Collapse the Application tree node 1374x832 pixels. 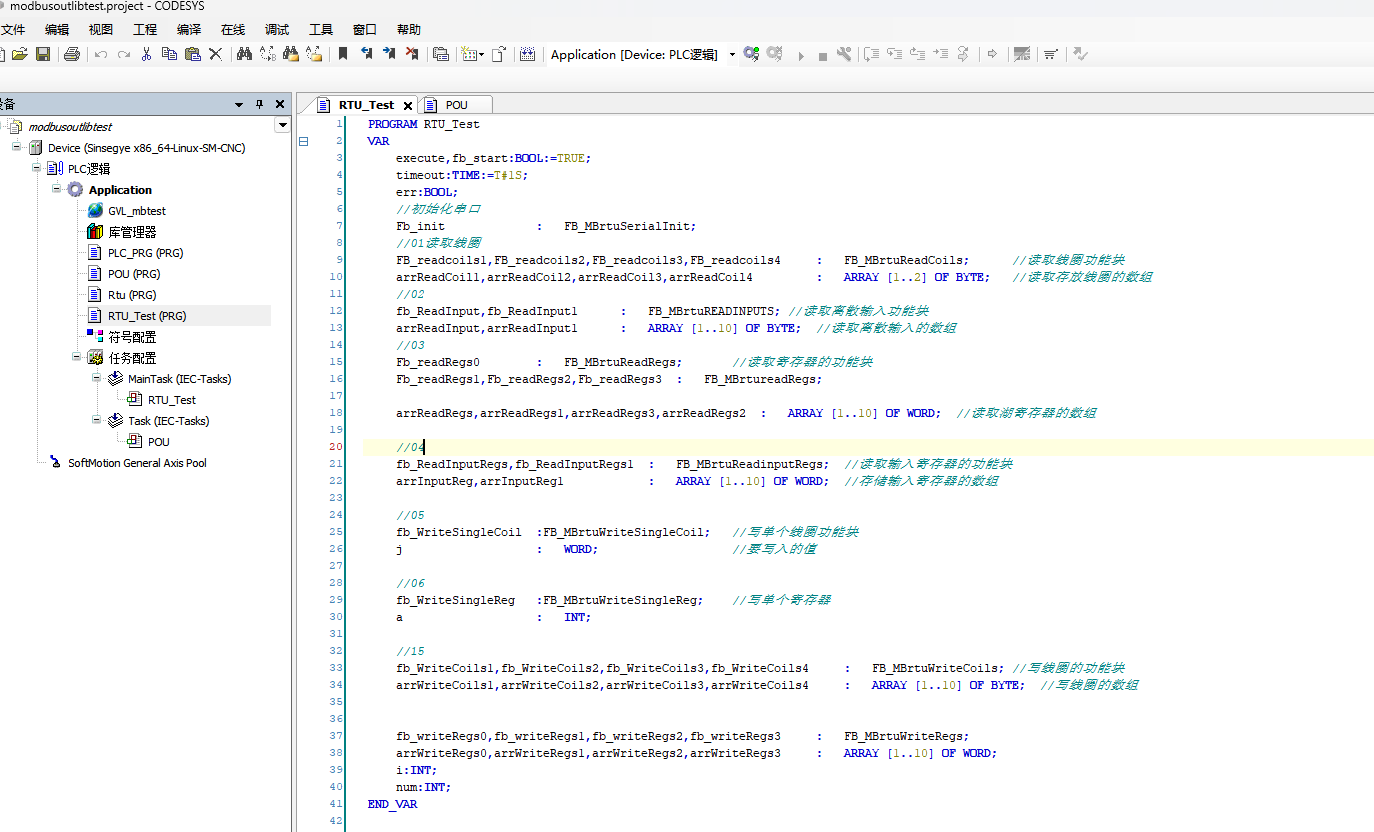pos(57,189)
